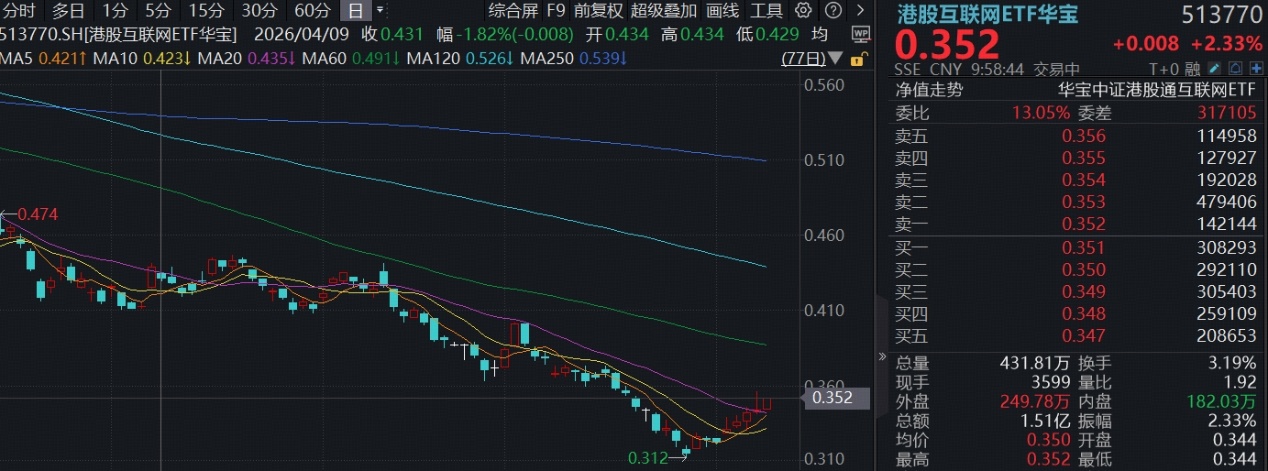Click the pencil note icon beside 融

coord(1215,69)
